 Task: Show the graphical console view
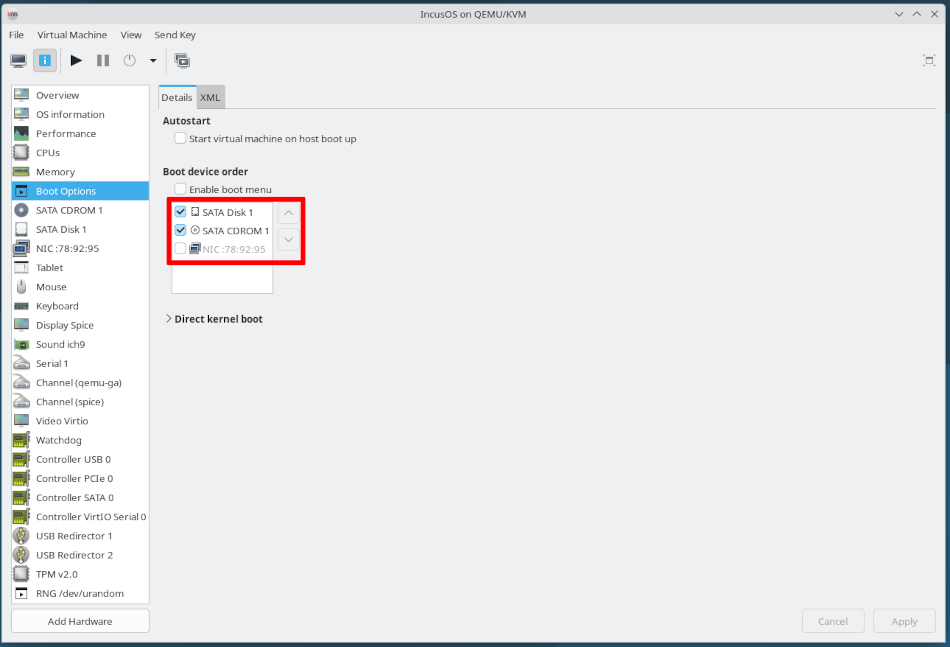click(18, 60)
